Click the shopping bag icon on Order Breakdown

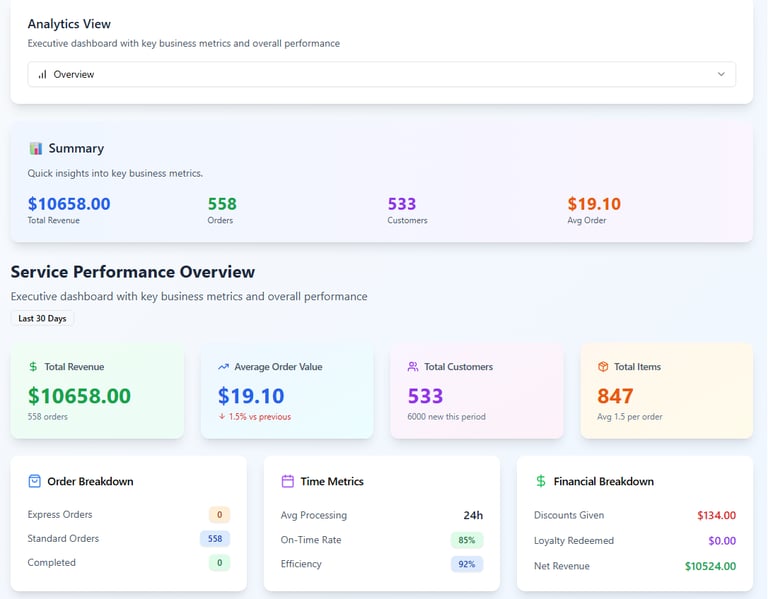[35, 481]
